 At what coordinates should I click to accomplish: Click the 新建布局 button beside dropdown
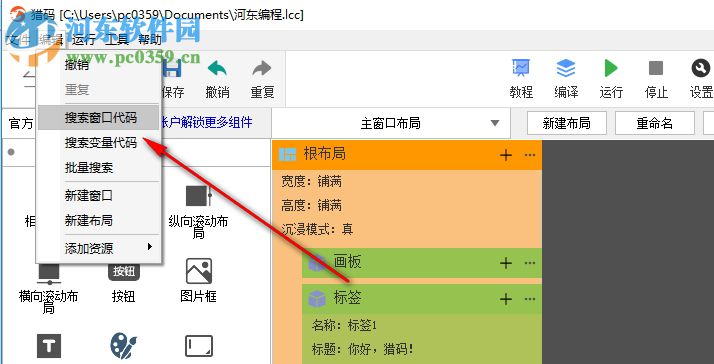(x=566, y=123)
